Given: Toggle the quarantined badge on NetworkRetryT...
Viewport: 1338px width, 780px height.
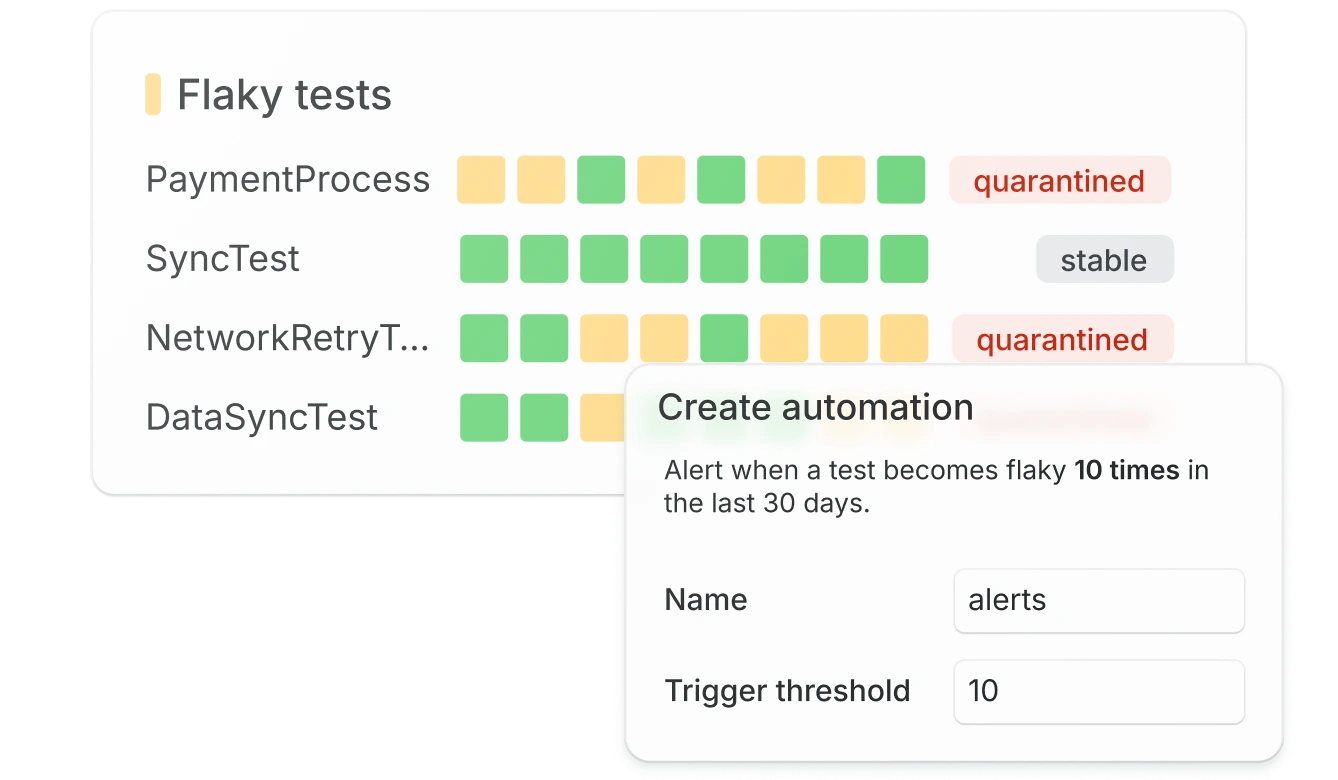Looking at the screenshot, I should [x=1062, y=340].
